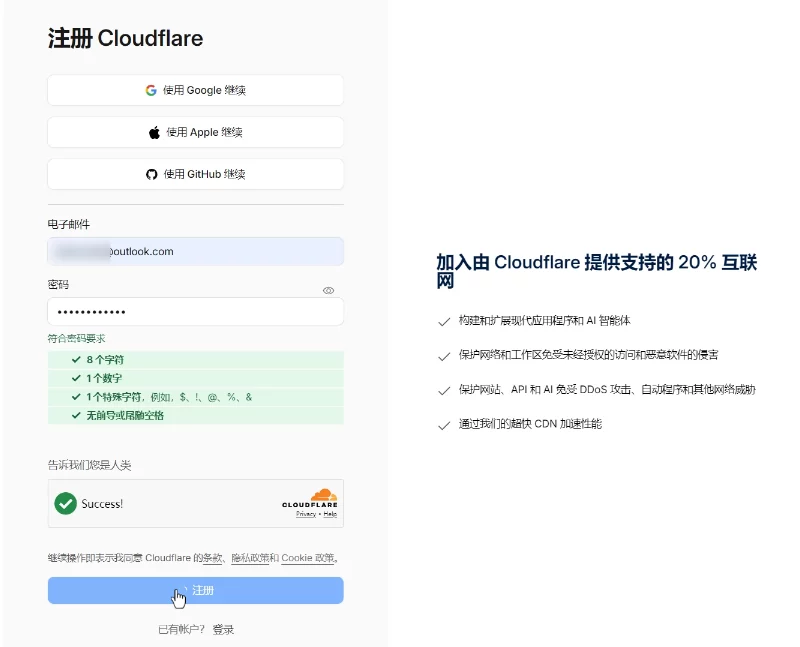Screen dimensions: 800x647
Task: Focus the 密码 password input field
Action: tap(195, 312)
